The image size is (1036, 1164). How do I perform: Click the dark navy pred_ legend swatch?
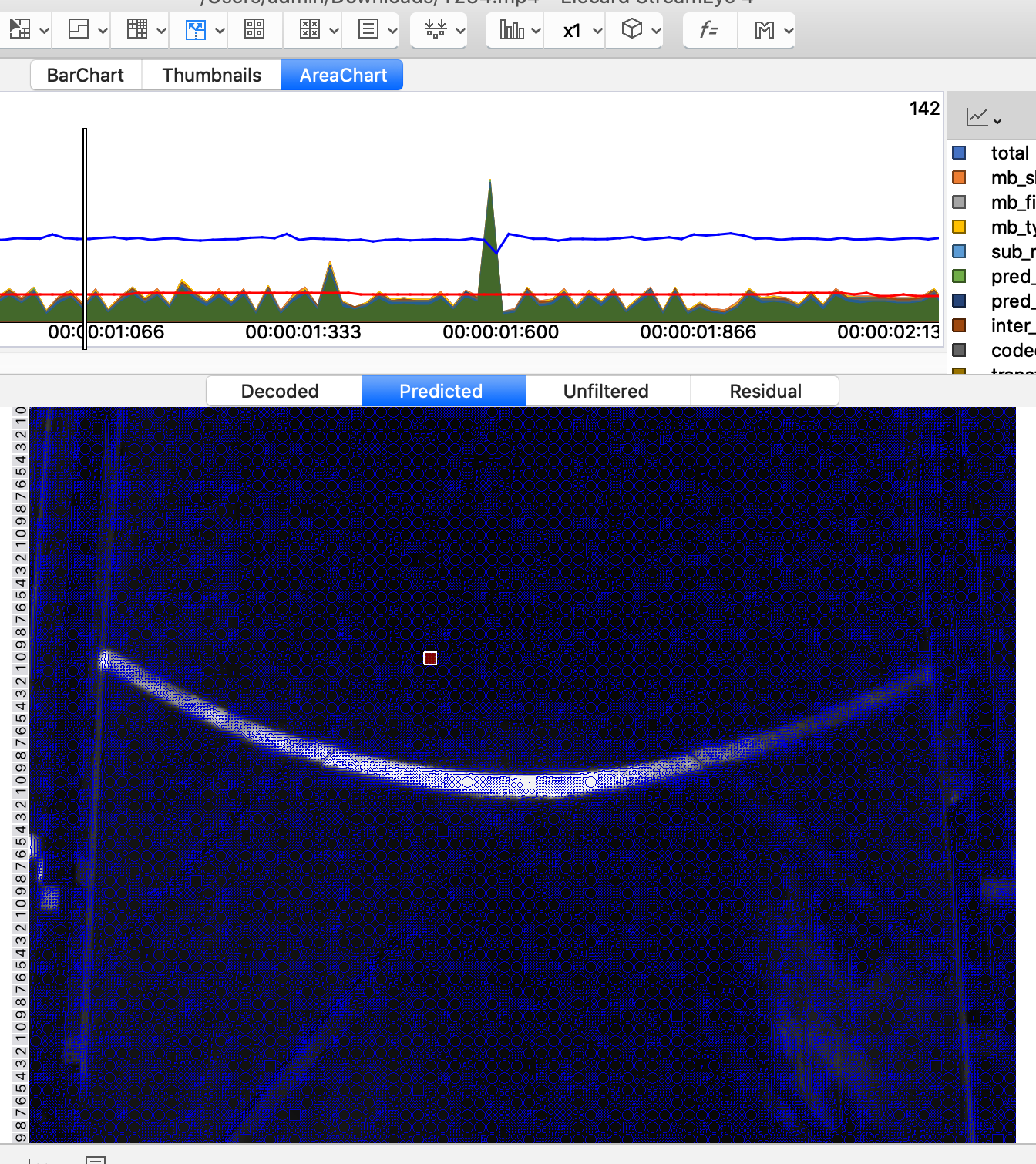coord(959,301)
